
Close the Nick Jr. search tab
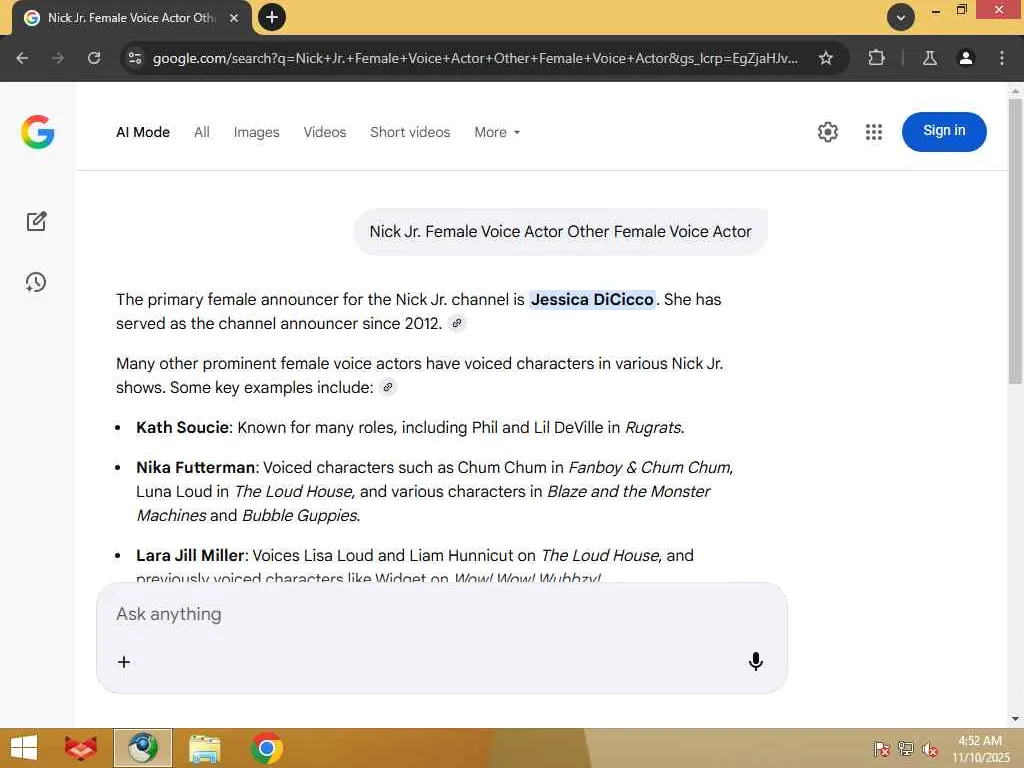[234, 18]
